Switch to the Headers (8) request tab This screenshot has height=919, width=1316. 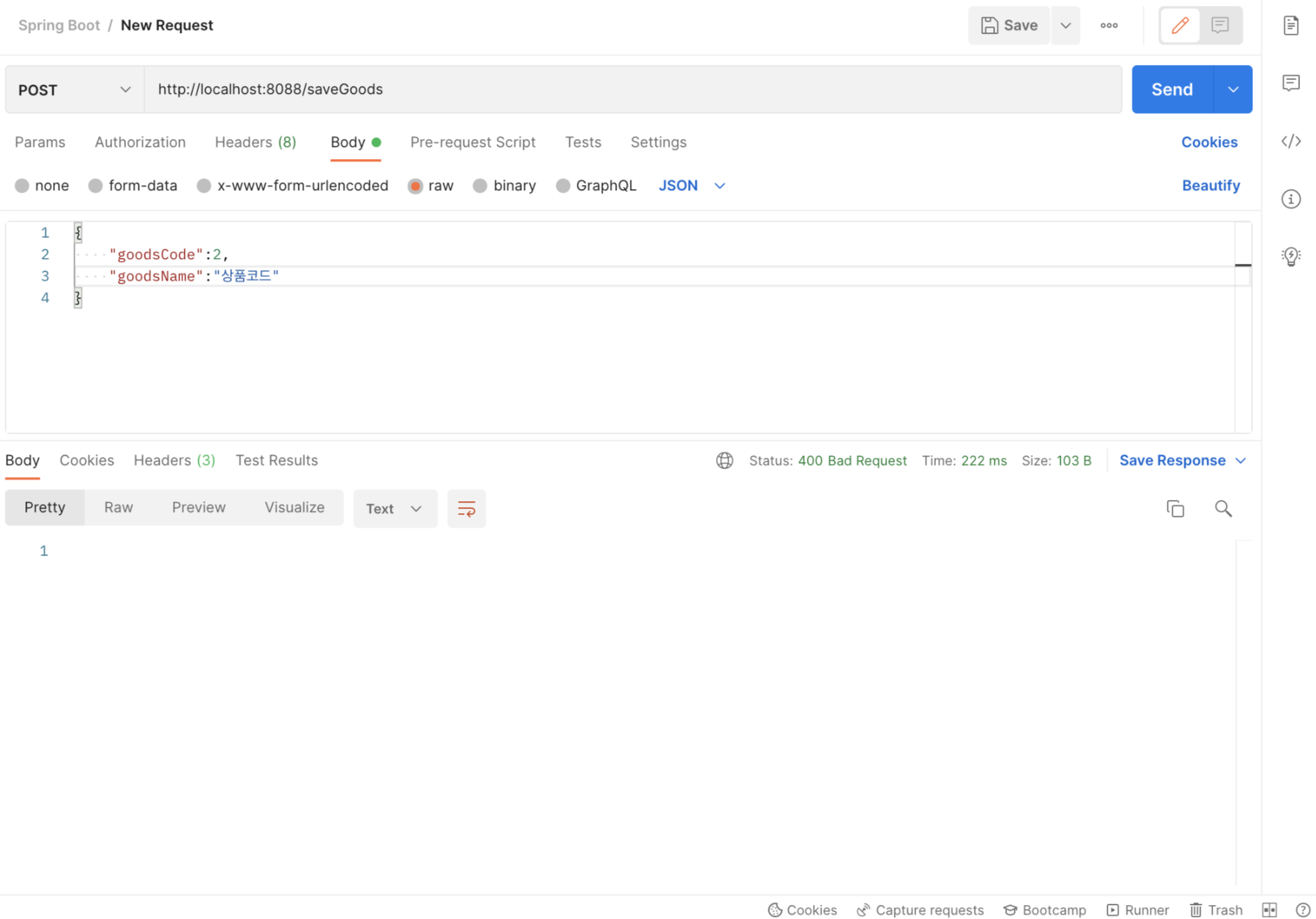[x=255, y=142]
